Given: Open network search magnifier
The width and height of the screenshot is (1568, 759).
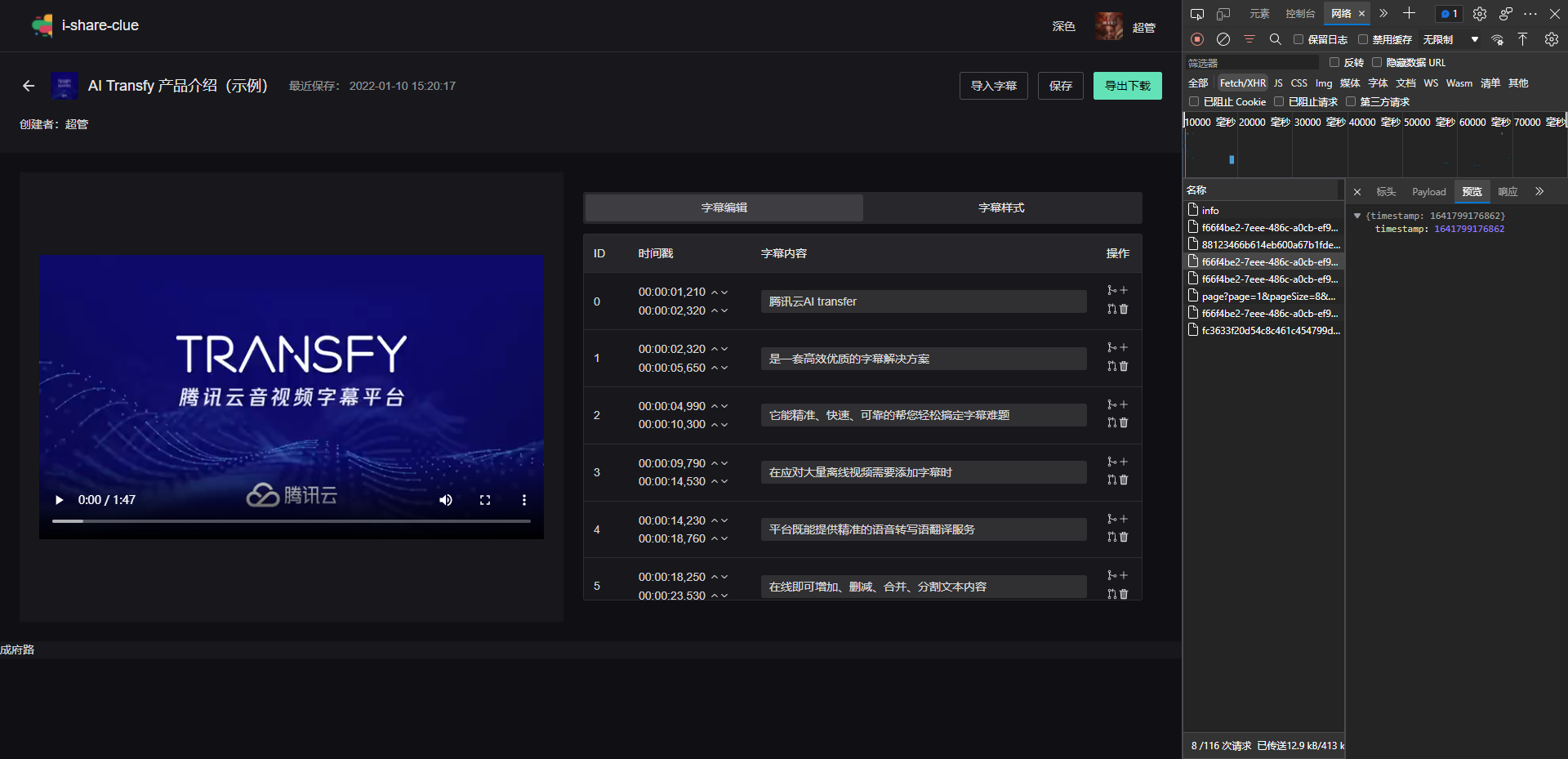Looking at the screenshot, I should [x=1276, y=39].
